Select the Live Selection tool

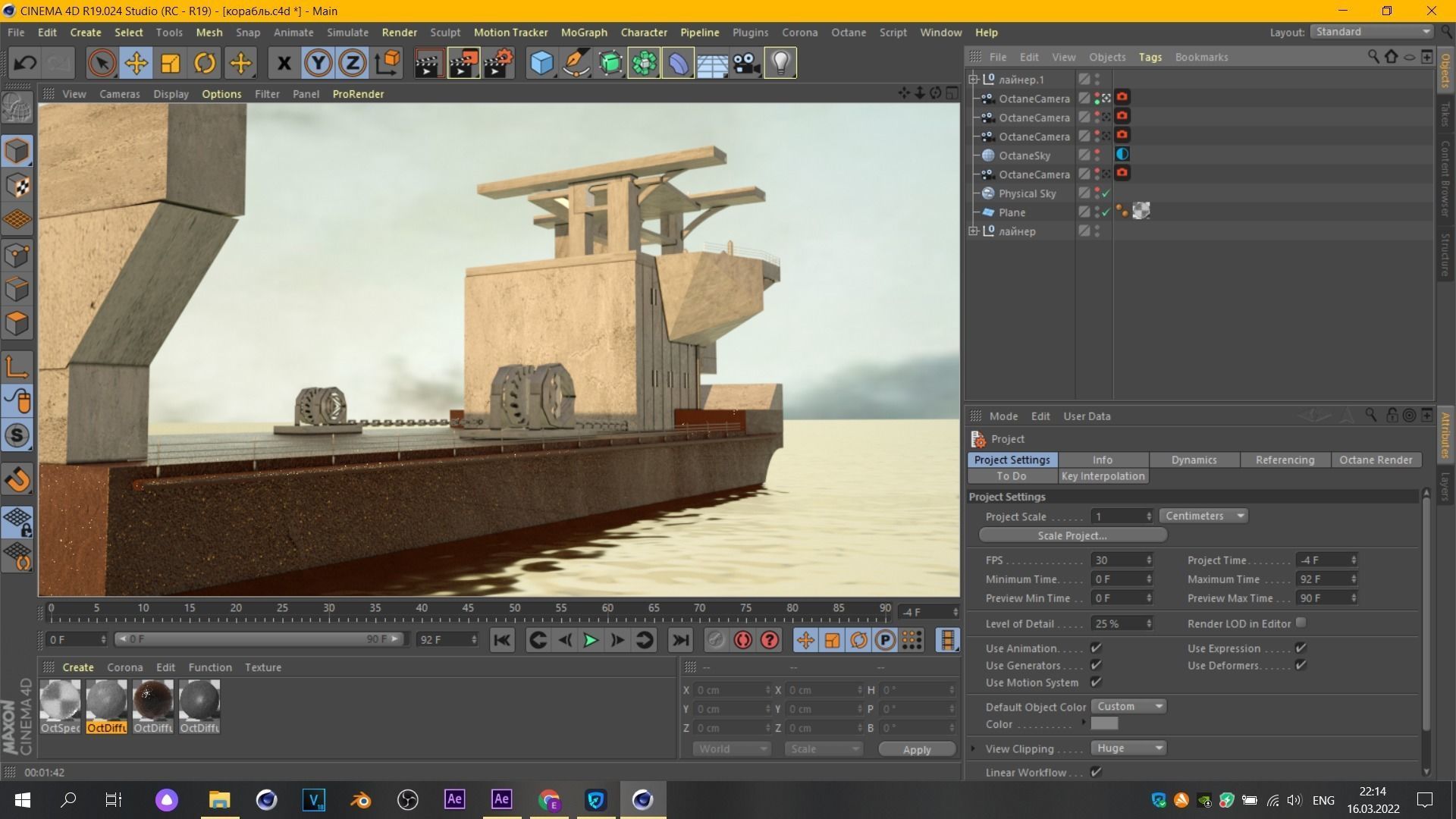(102, 63)
